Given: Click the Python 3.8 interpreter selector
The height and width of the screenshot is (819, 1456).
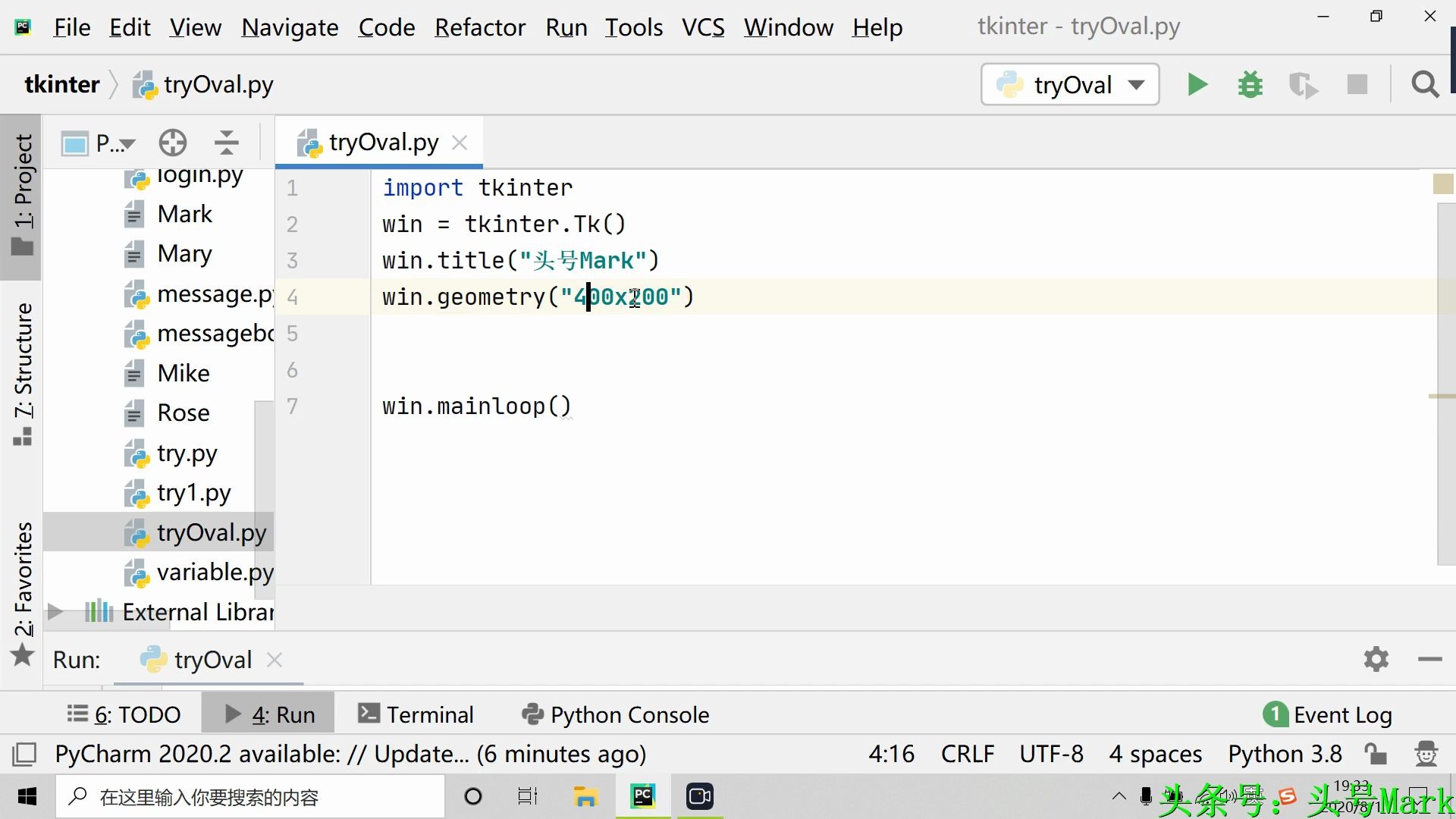Looking at the screenshot, I should click(1285, 754).
